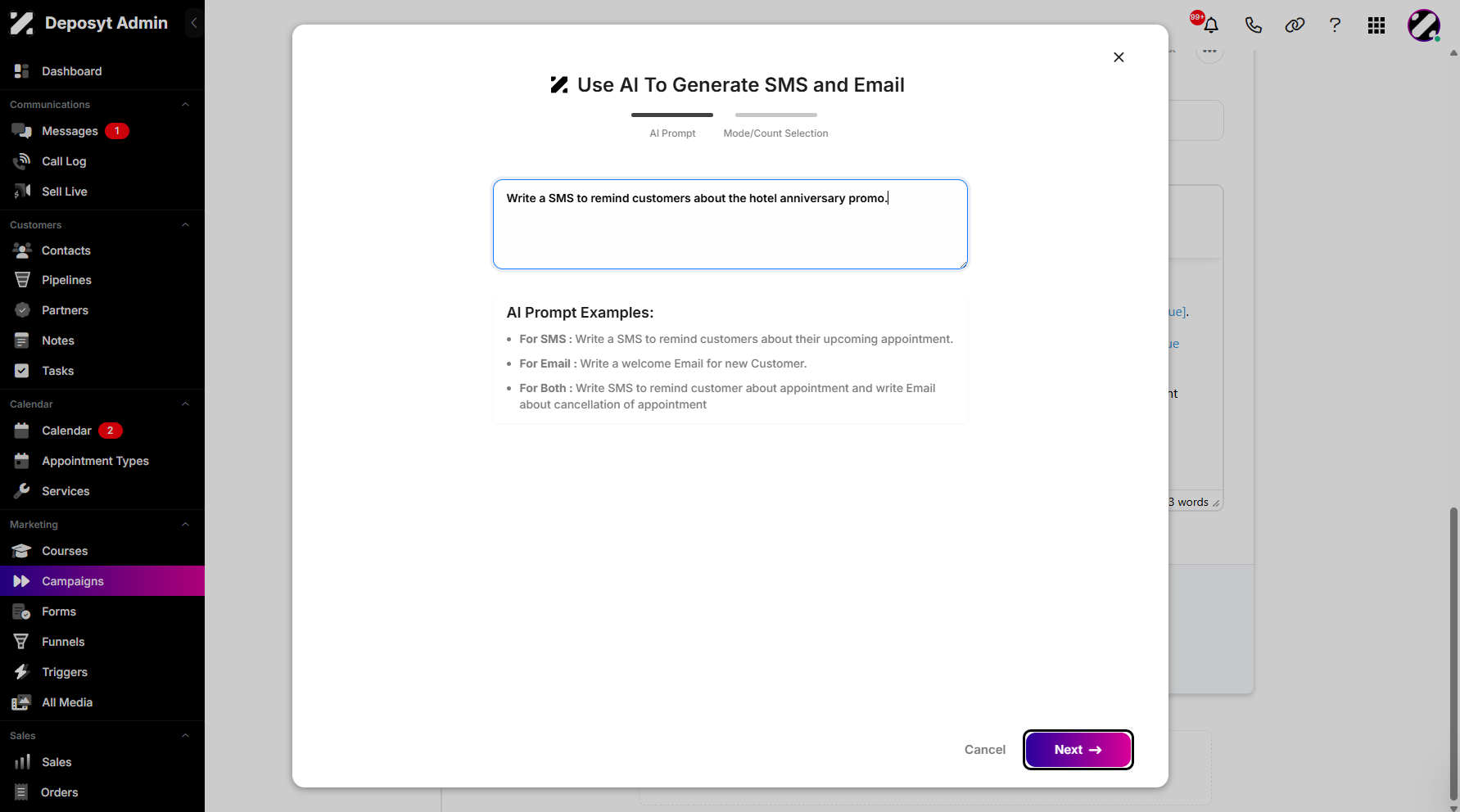The height and width of the screenshot is (812, 1460).
Task: Open the Calendar sidebar icon
Action: pos(22,431)
